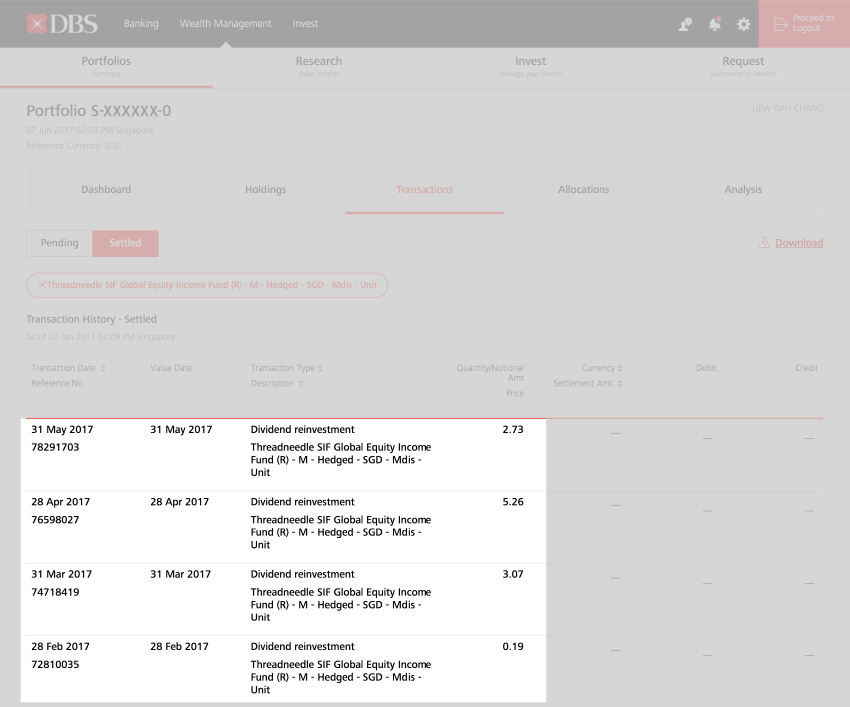The image size is (850, 707).
Task: Go to the Research Asian Insights tab
Action: coord(319,67)
